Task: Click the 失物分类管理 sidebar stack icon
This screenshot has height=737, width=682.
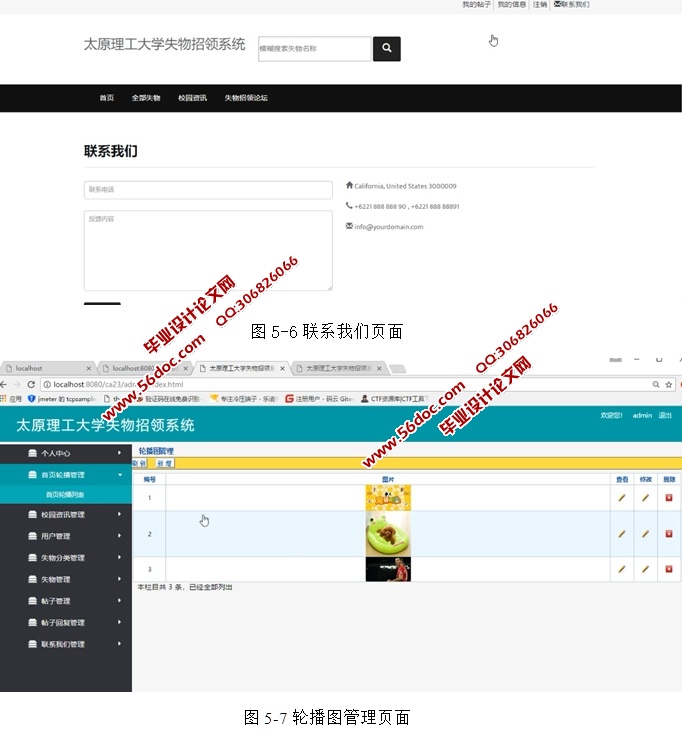Action: point(32,558)
